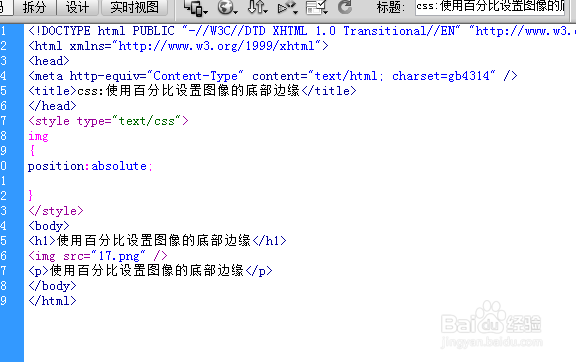The image size is (576, 362).
Task: Click the pink img selector in the CSS
Action: (x=38, y=136)
